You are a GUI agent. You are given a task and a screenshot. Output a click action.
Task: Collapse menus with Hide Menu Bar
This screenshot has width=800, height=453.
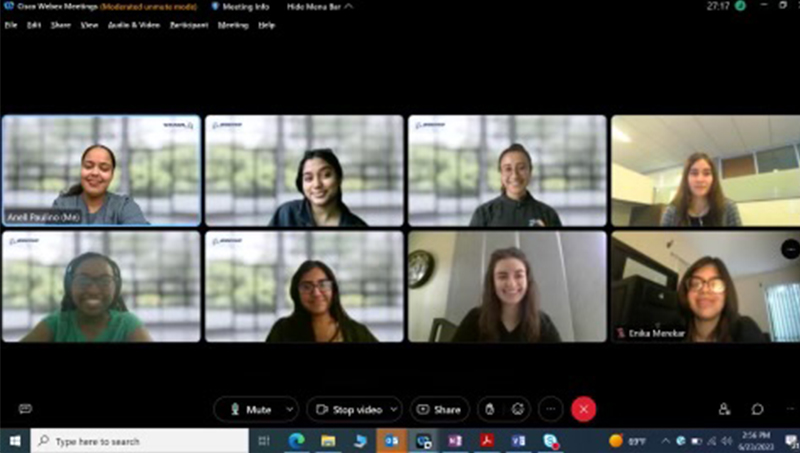coord(319,7)
